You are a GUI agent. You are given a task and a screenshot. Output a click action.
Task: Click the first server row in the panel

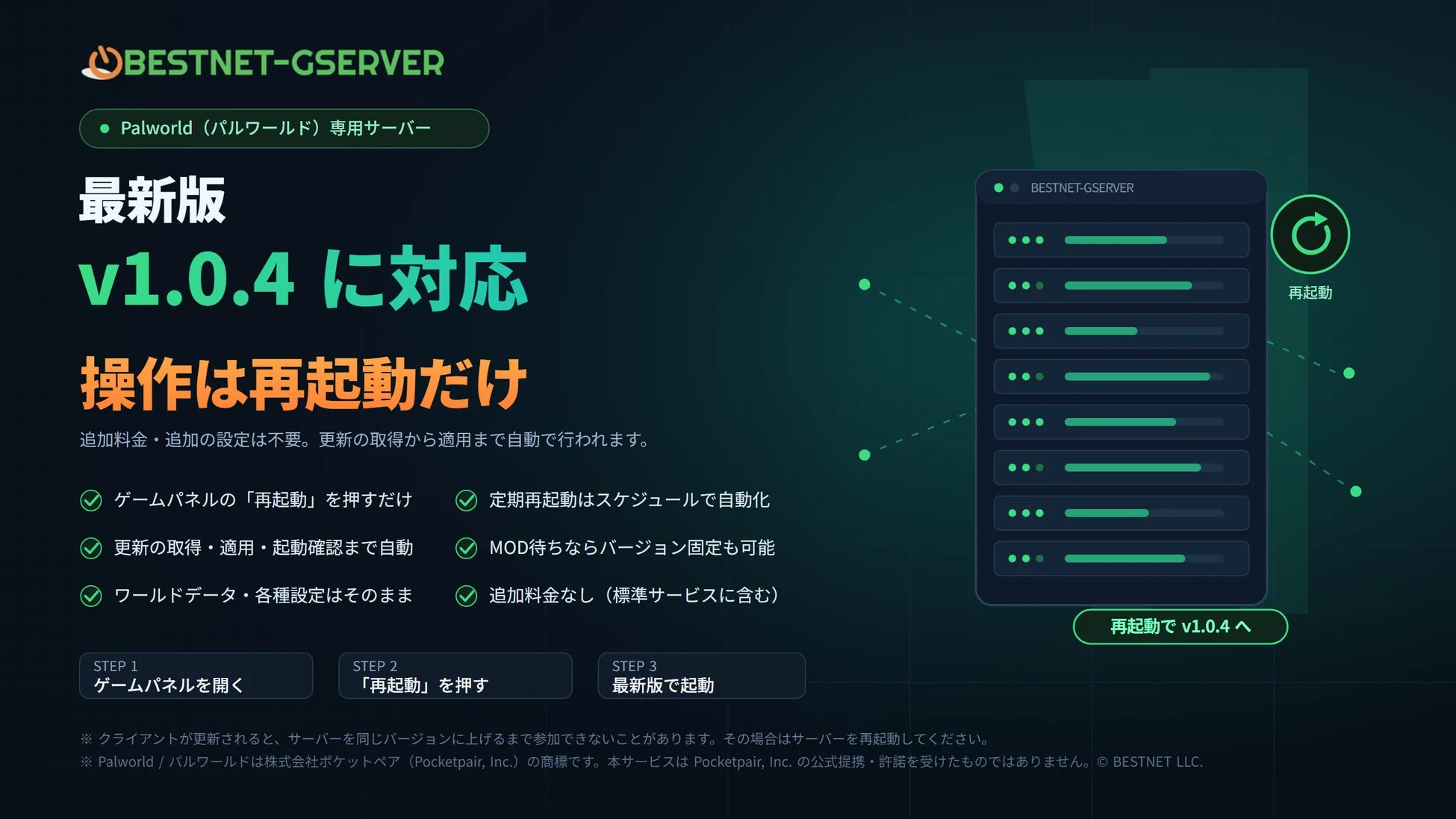click(1121, 240)
